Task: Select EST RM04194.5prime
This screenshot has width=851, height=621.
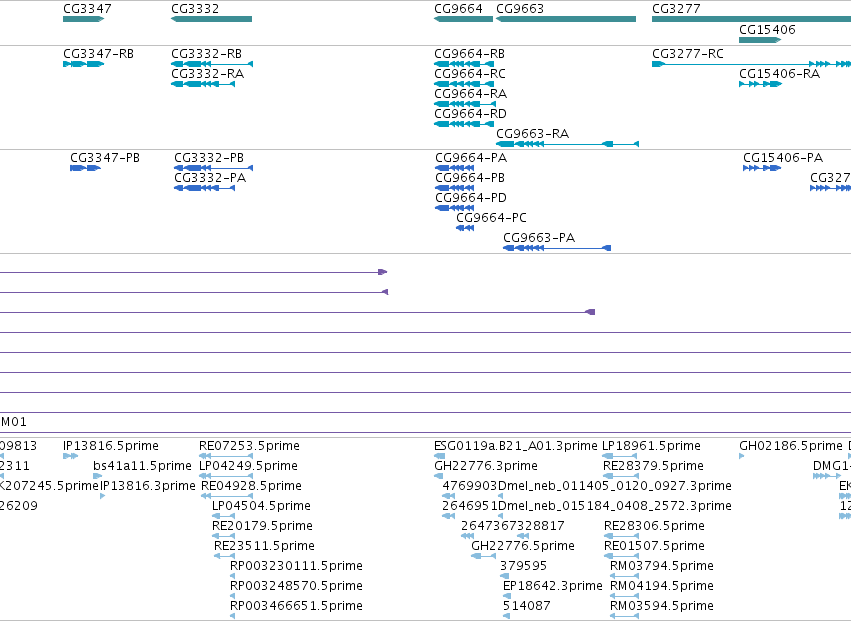Action: [x=624, y=596]
